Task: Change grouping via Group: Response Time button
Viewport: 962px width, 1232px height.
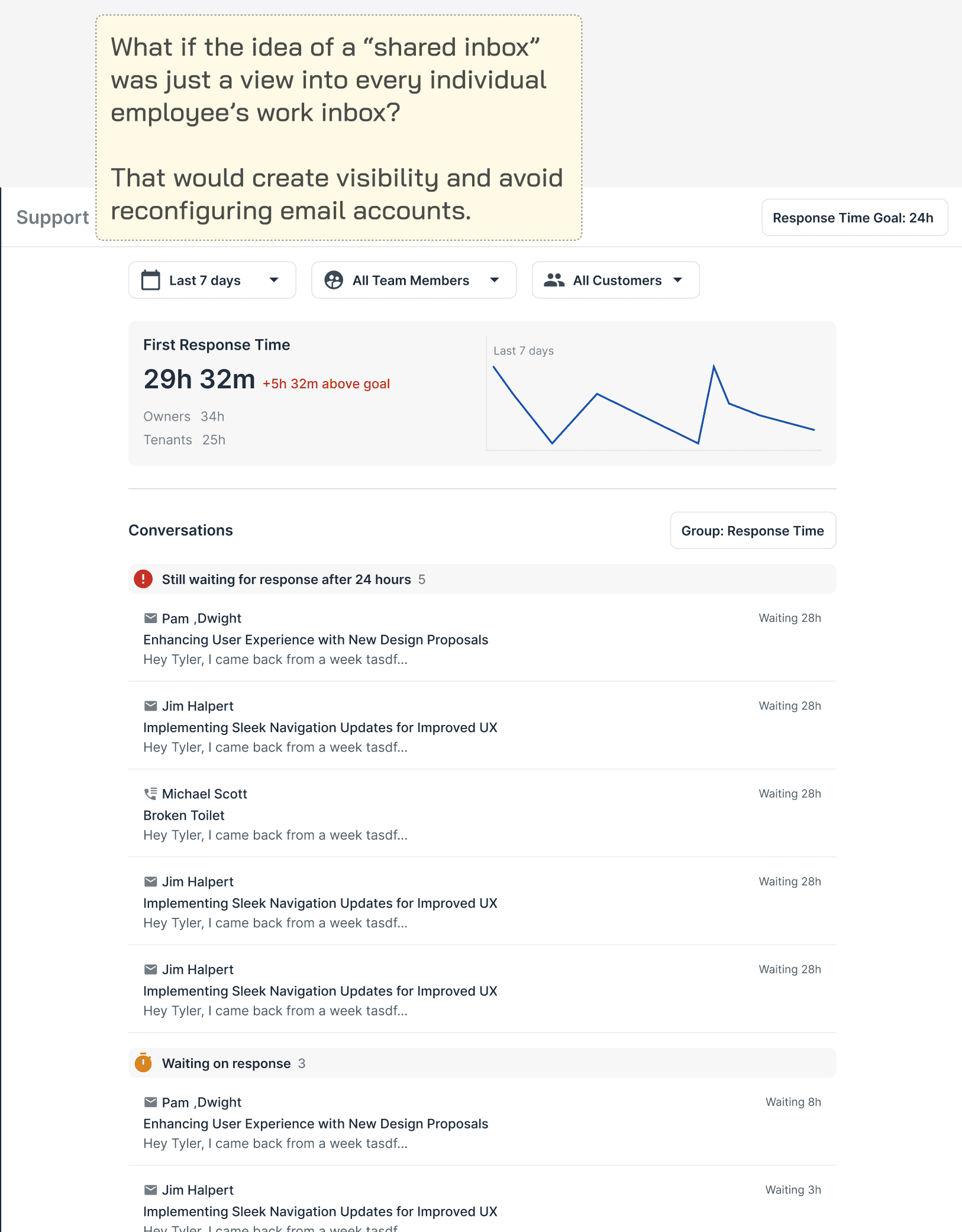Action: pos(753,530)
